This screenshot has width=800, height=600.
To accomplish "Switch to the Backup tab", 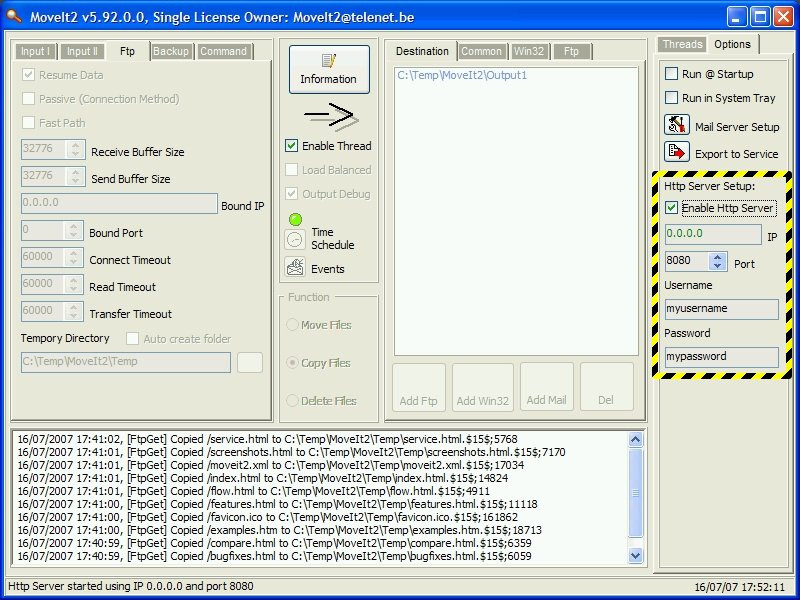I will 171,52.
